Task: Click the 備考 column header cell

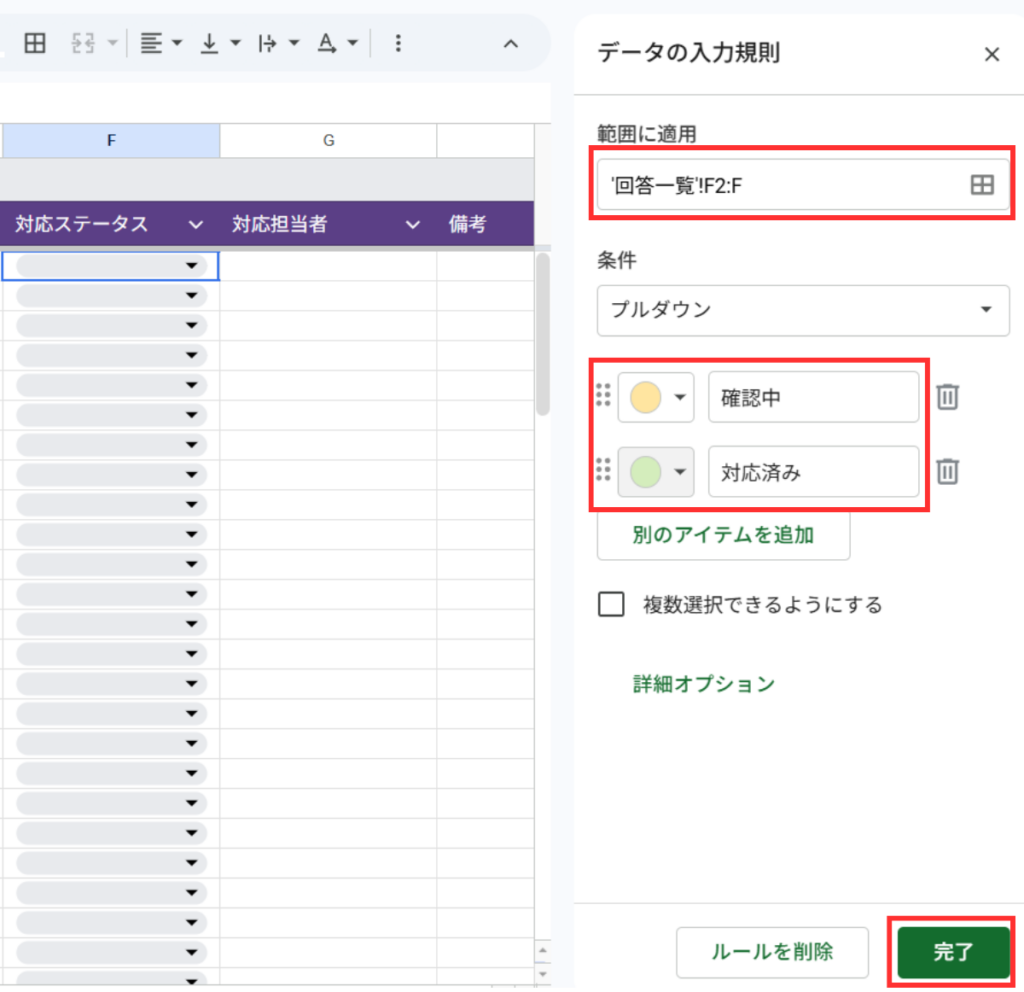Action: click(485, 224)
